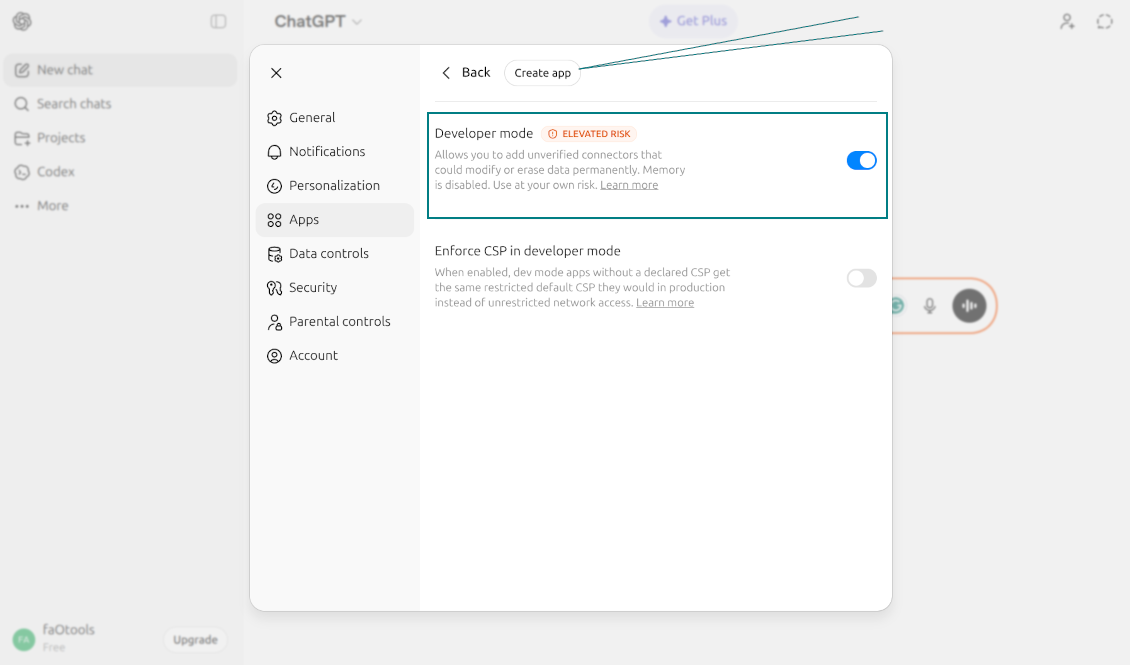1130x665 pixels.
Task: Select the Security key icon
Action: 274,287
